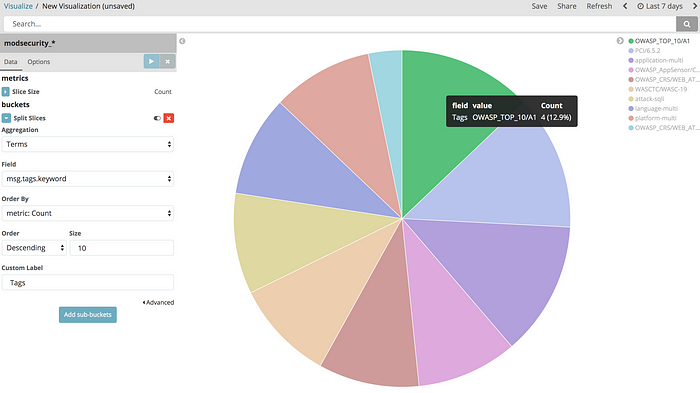The height and width of the screenshot is (393, 700).
Task: Open the Order By dropdown metric: Count
Action: pyautogui.click(x=88, y=213)
